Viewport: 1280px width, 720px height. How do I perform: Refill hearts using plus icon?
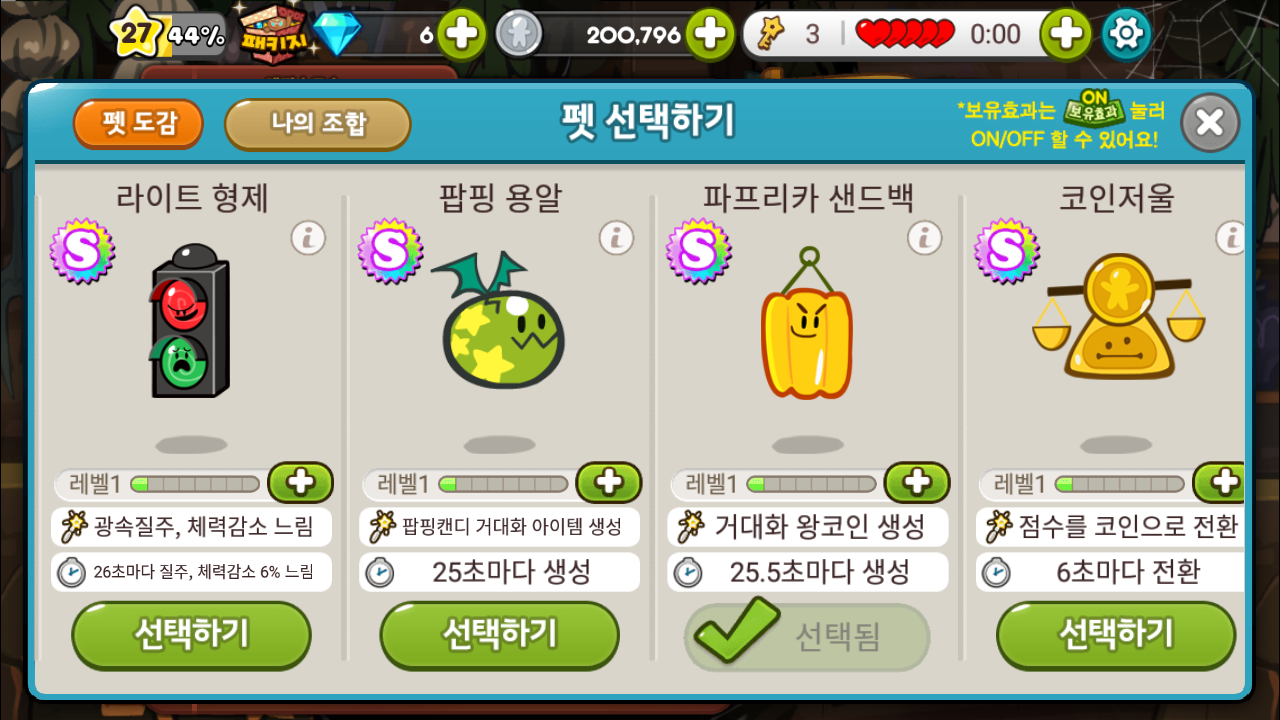[x=1065, y=35]
